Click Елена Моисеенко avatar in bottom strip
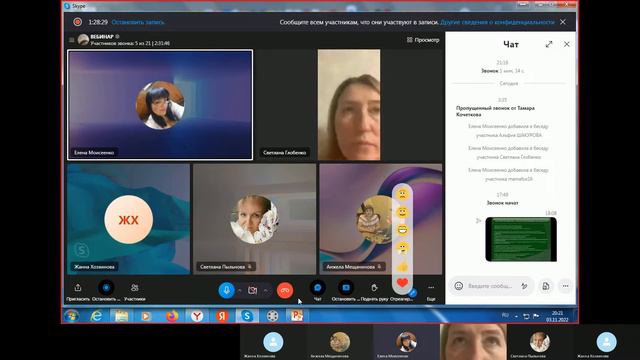 click(406, 342)
